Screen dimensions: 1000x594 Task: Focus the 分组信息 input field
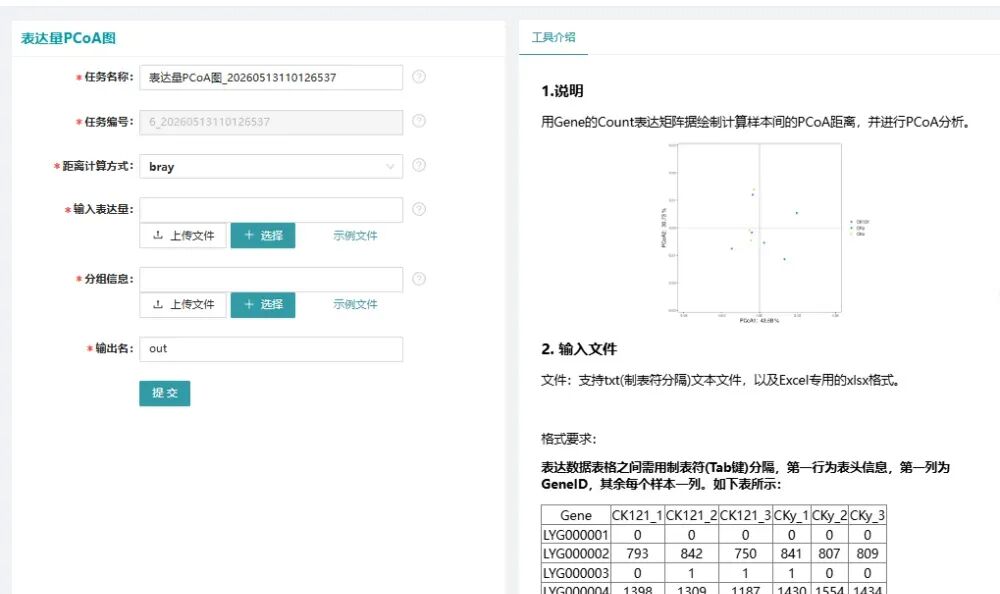[271, 279]
